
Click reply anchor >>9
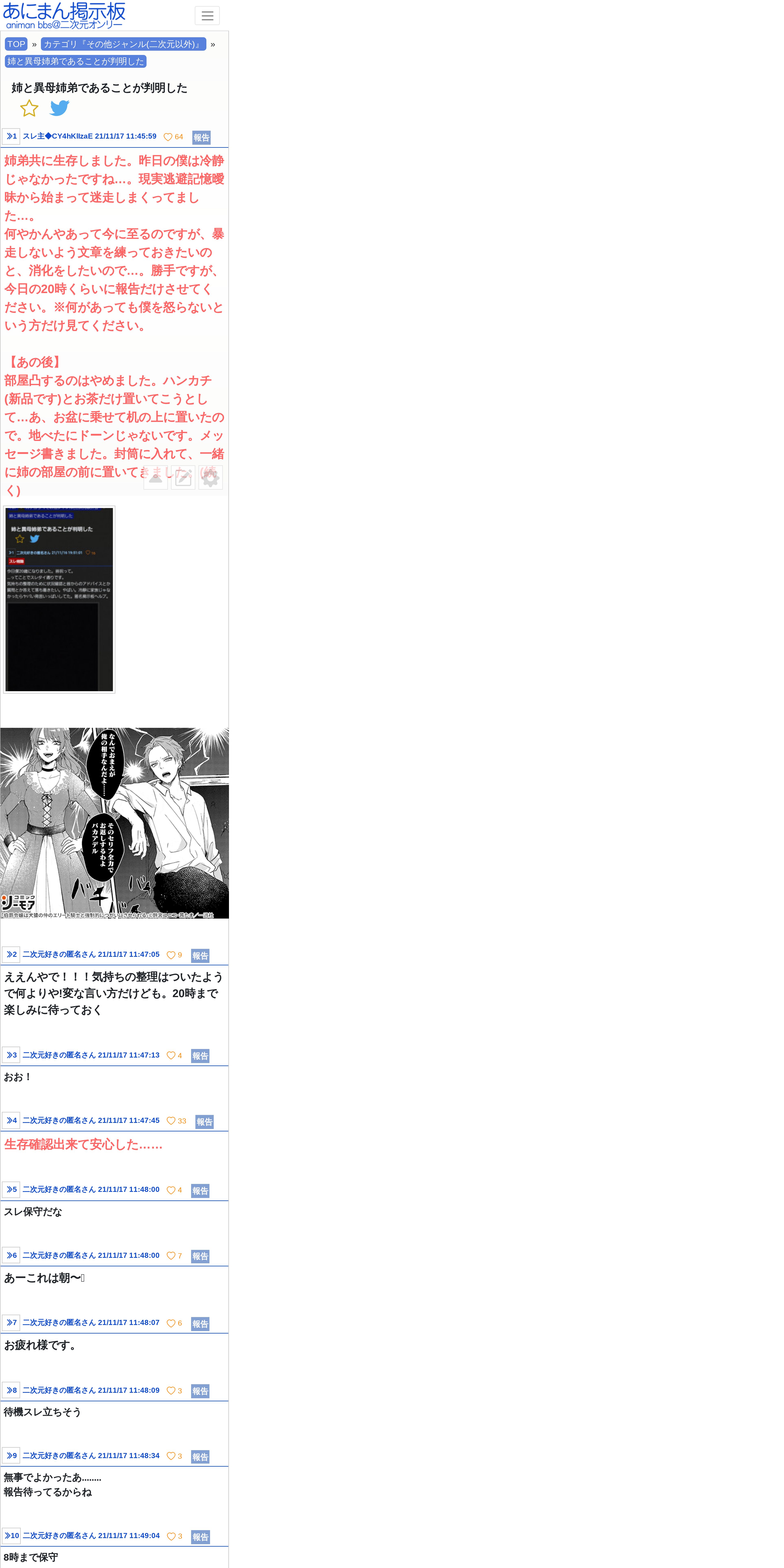11,1455
